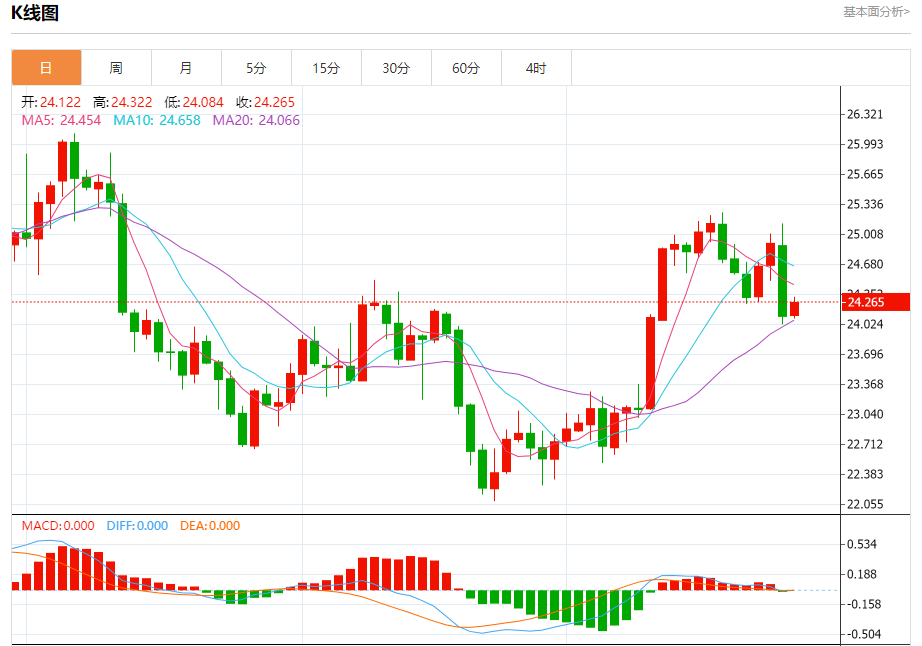Click the K线图 chart title
Viewport: 922px width, 646px height.
click(x=35, y=13)
